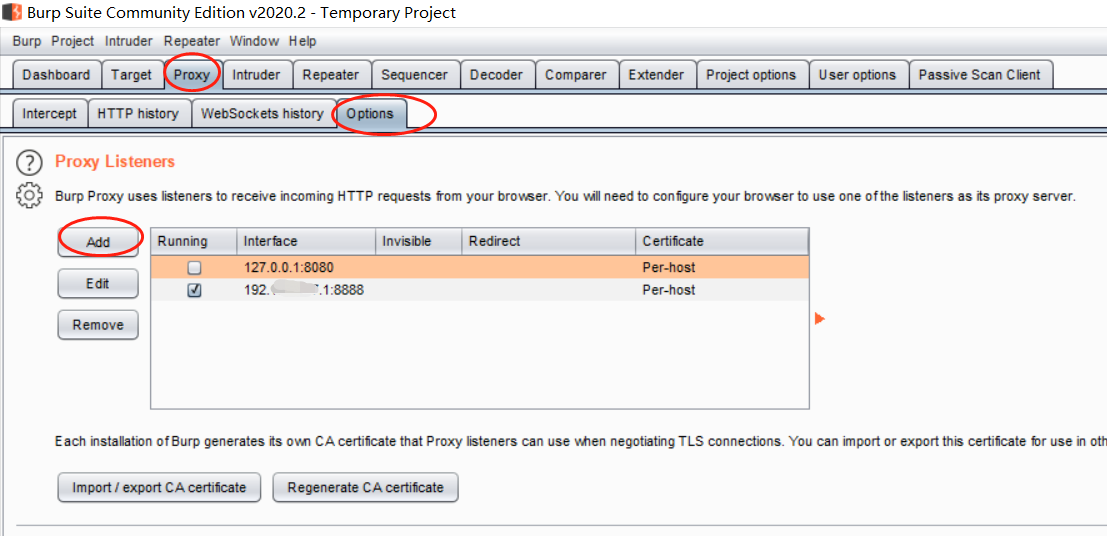This screenshot has width=1107, height=536.
Task: Open the Window menu
Action: click(254, 41)
